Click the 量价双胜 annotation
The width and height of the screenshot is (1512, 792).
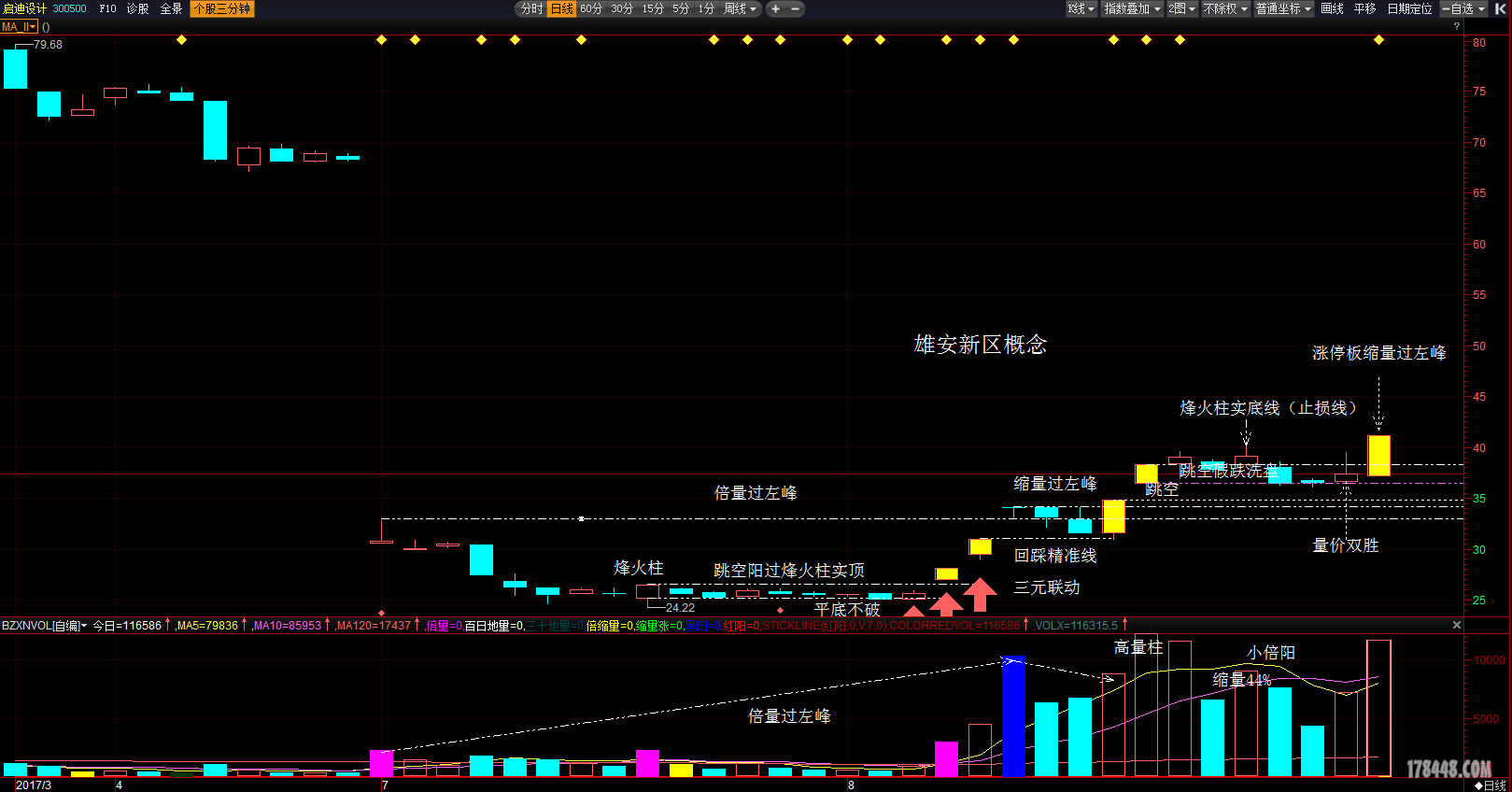tap(1346, 545)
